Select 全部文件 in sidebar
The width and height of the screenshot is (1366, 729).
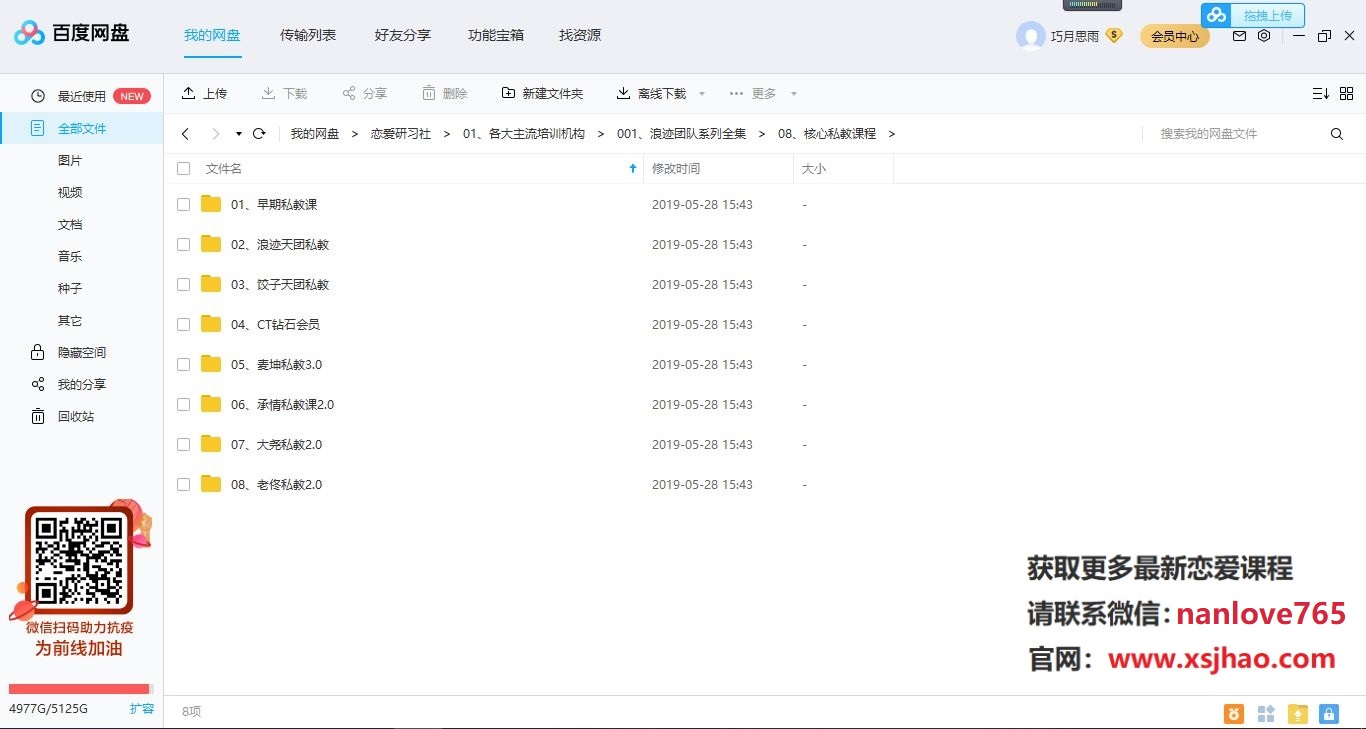click(82, 128)
